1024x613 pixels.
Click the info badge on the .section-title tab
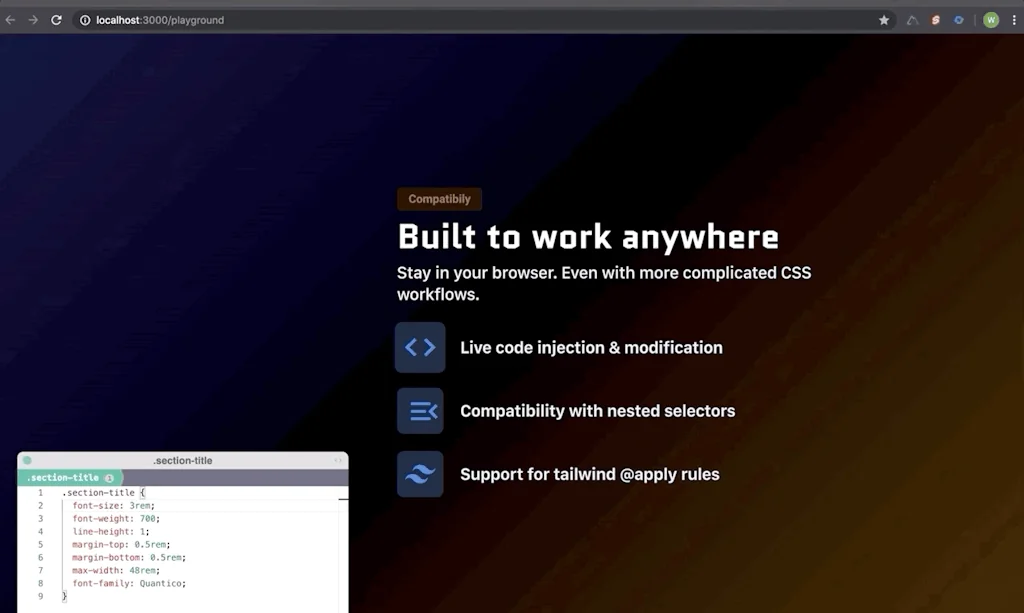110,477
